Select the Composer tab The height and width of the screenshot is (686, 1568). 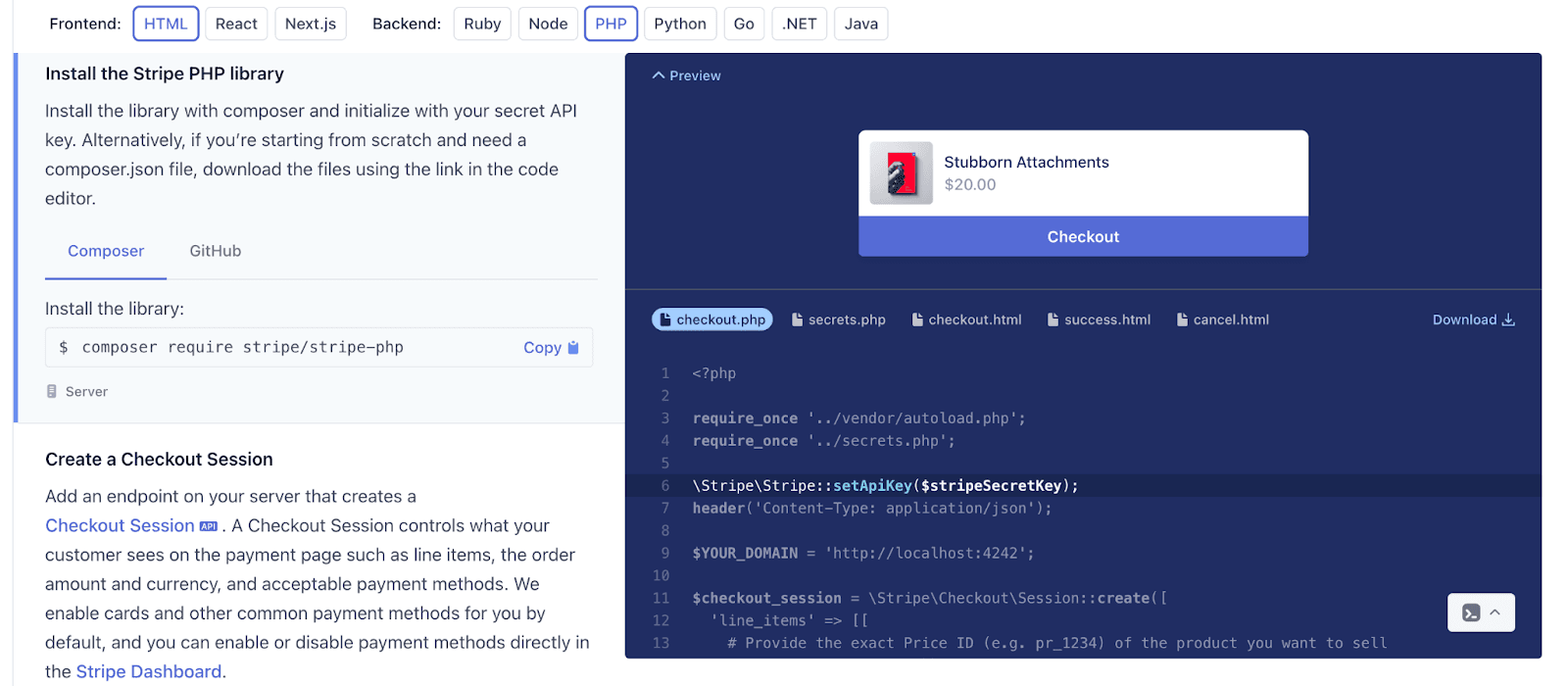(106, 251)
